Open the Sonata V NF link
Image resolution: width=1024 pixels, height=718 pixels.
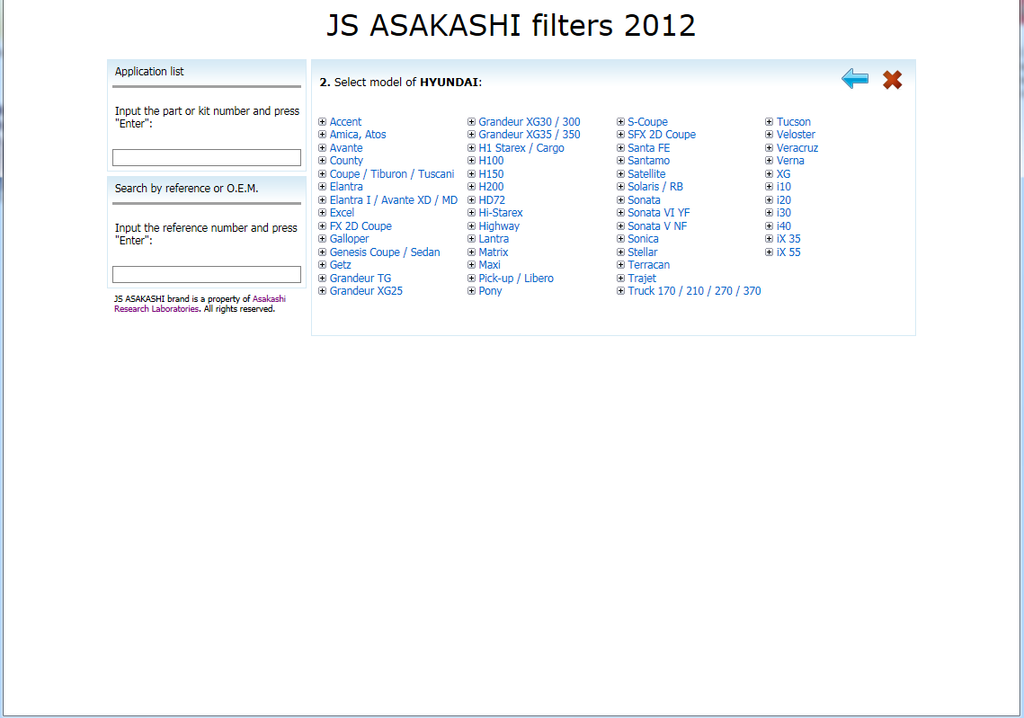click(x=658, y=226)
